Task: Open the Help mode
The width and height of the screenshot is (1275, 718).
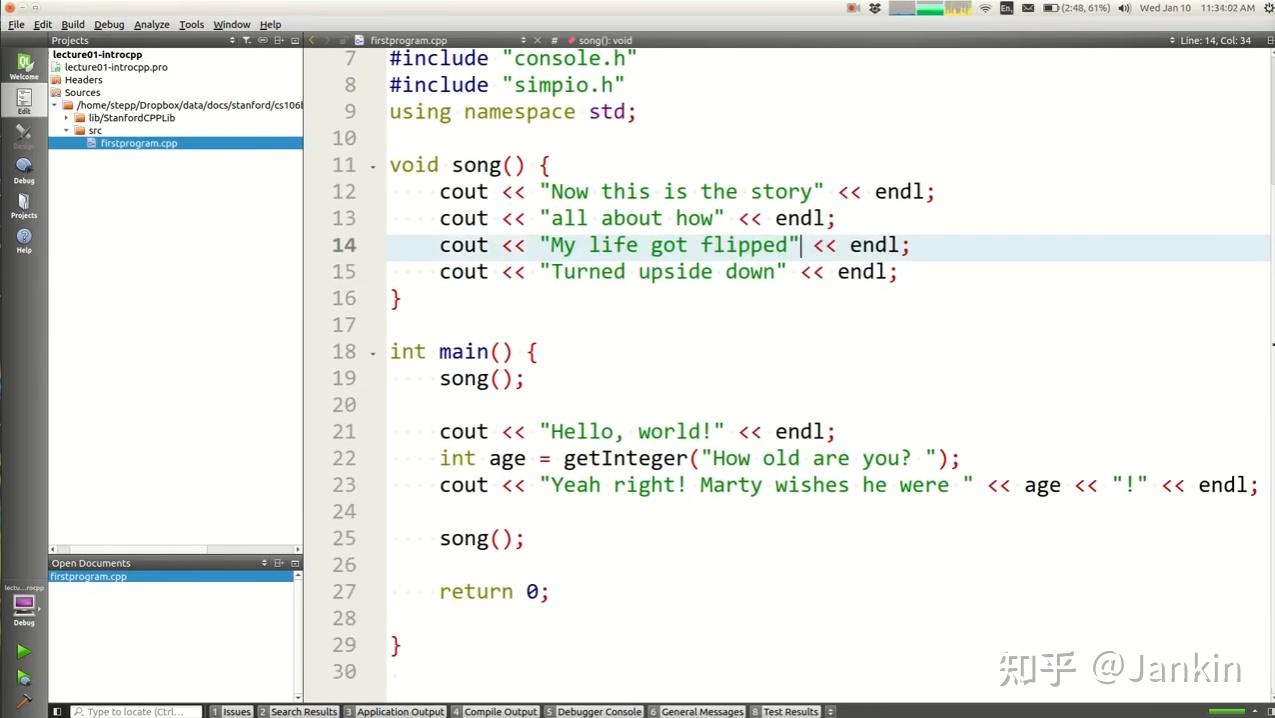Action: click(23, 238)
